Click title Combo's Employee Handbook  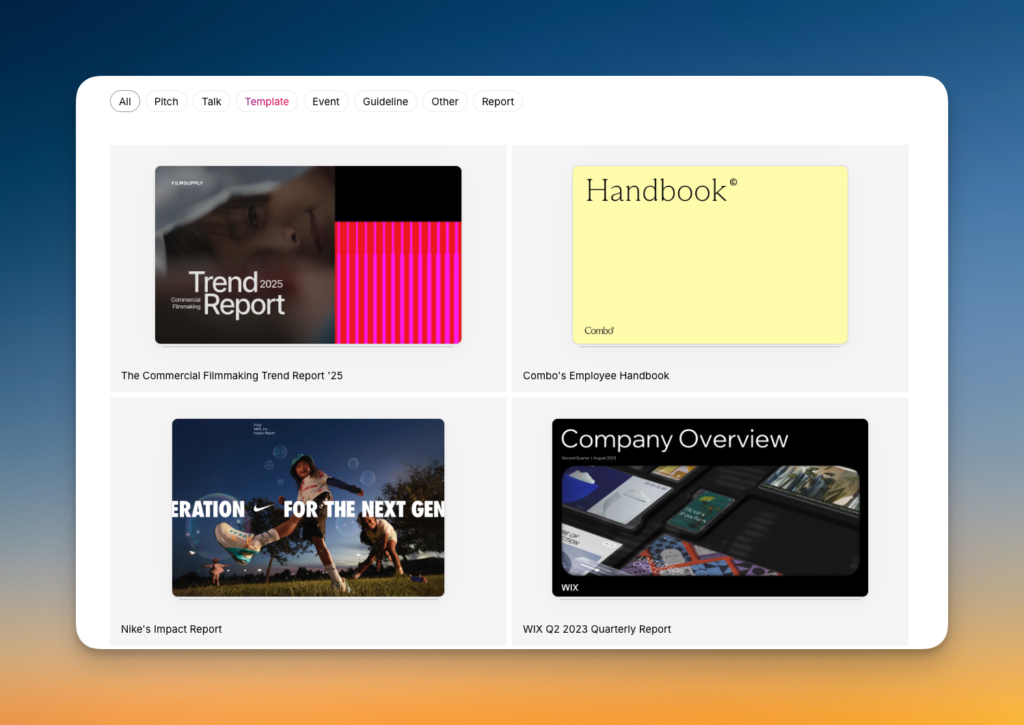[596, 376]
